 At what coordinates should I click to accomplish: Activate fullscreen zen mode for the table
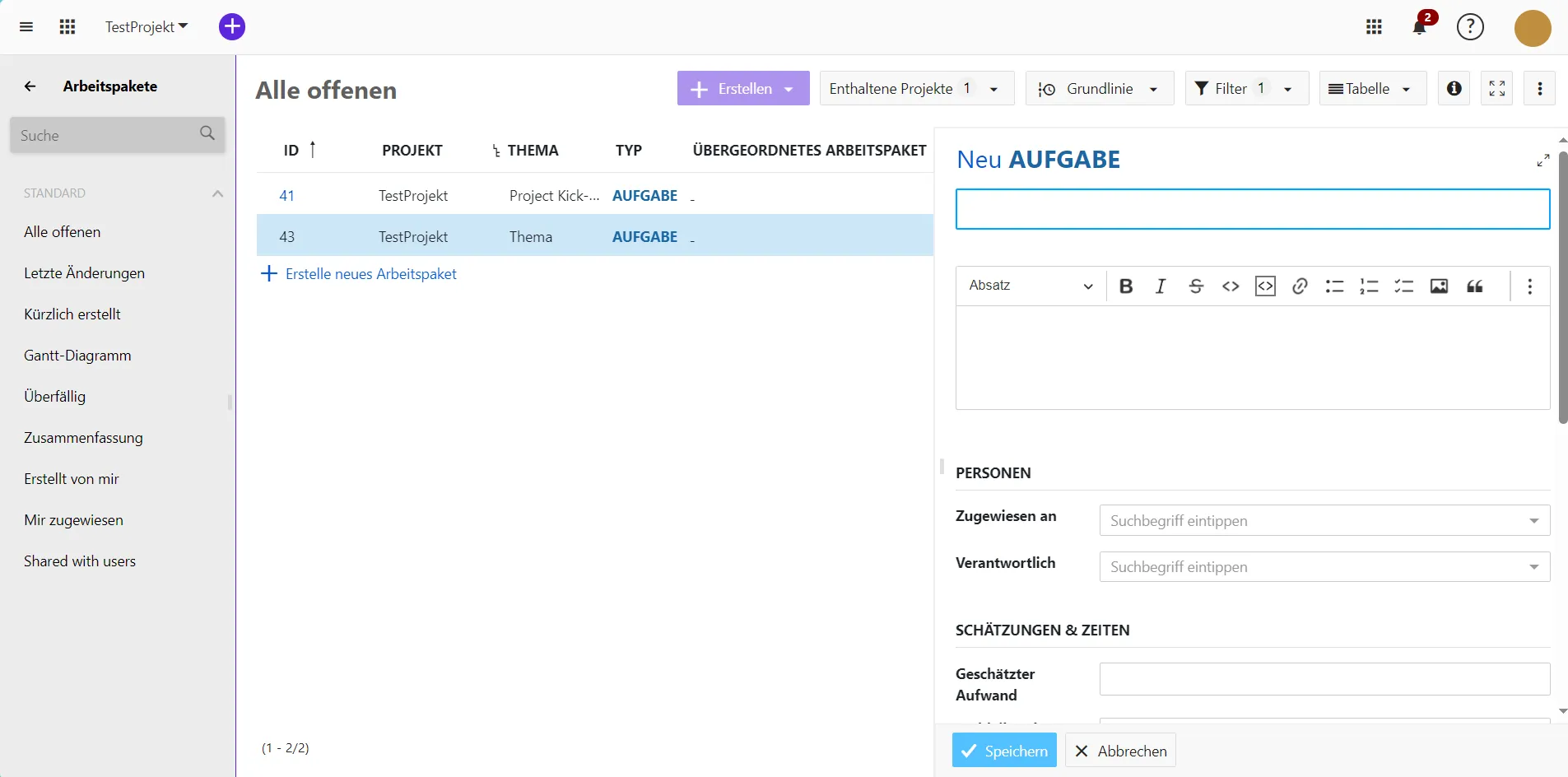click(x=1497, y=88)
